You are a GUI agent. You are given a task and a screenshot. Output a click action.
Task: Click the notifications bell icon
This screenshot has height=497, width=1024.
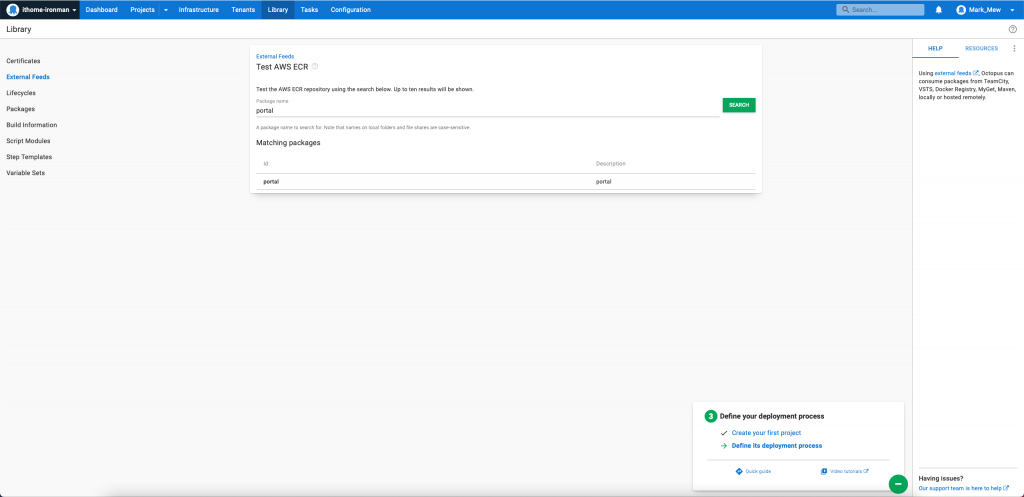click(x=939, y=10)
